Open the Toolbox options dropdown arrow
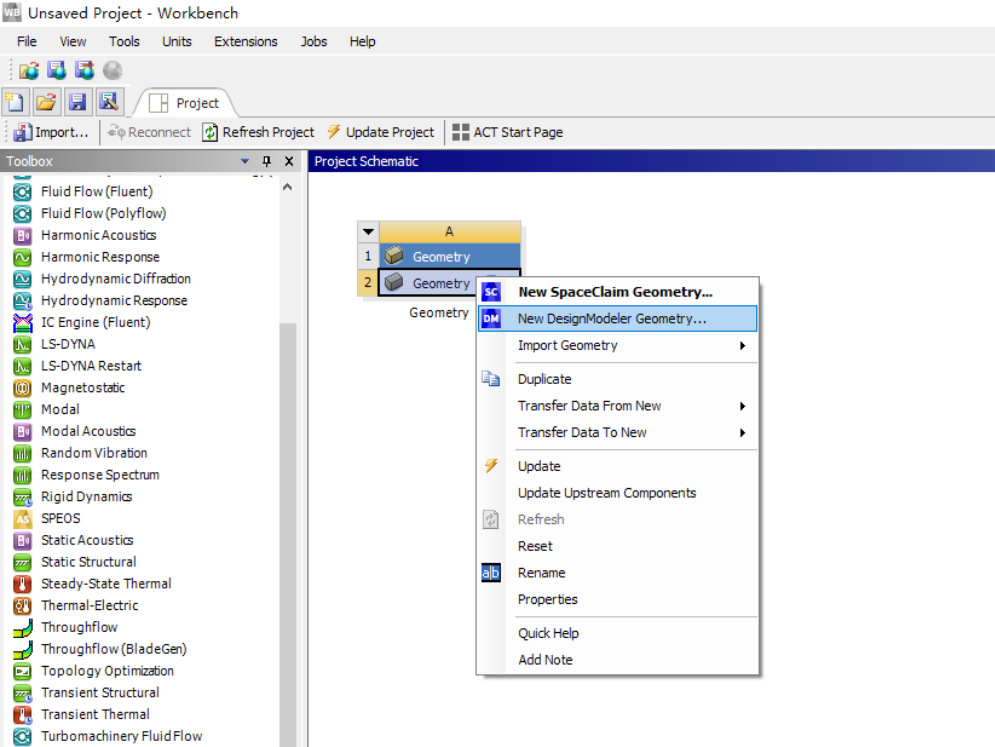The image size is (995, 747). point(245,161)
